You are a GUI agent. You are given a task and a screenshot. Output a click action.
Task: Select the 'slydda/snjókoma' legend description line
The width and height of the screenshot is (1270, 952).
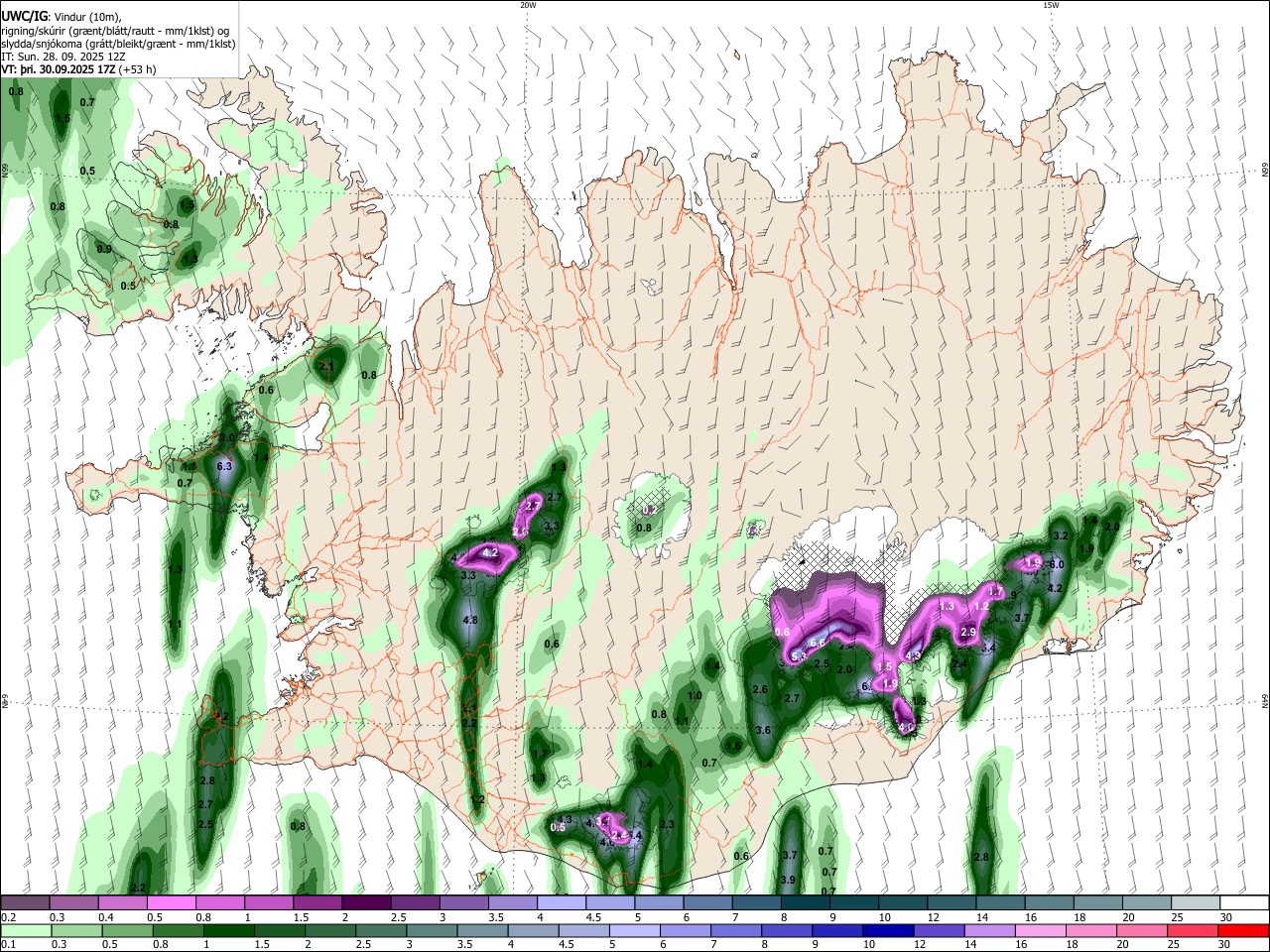tap(118, 44)
